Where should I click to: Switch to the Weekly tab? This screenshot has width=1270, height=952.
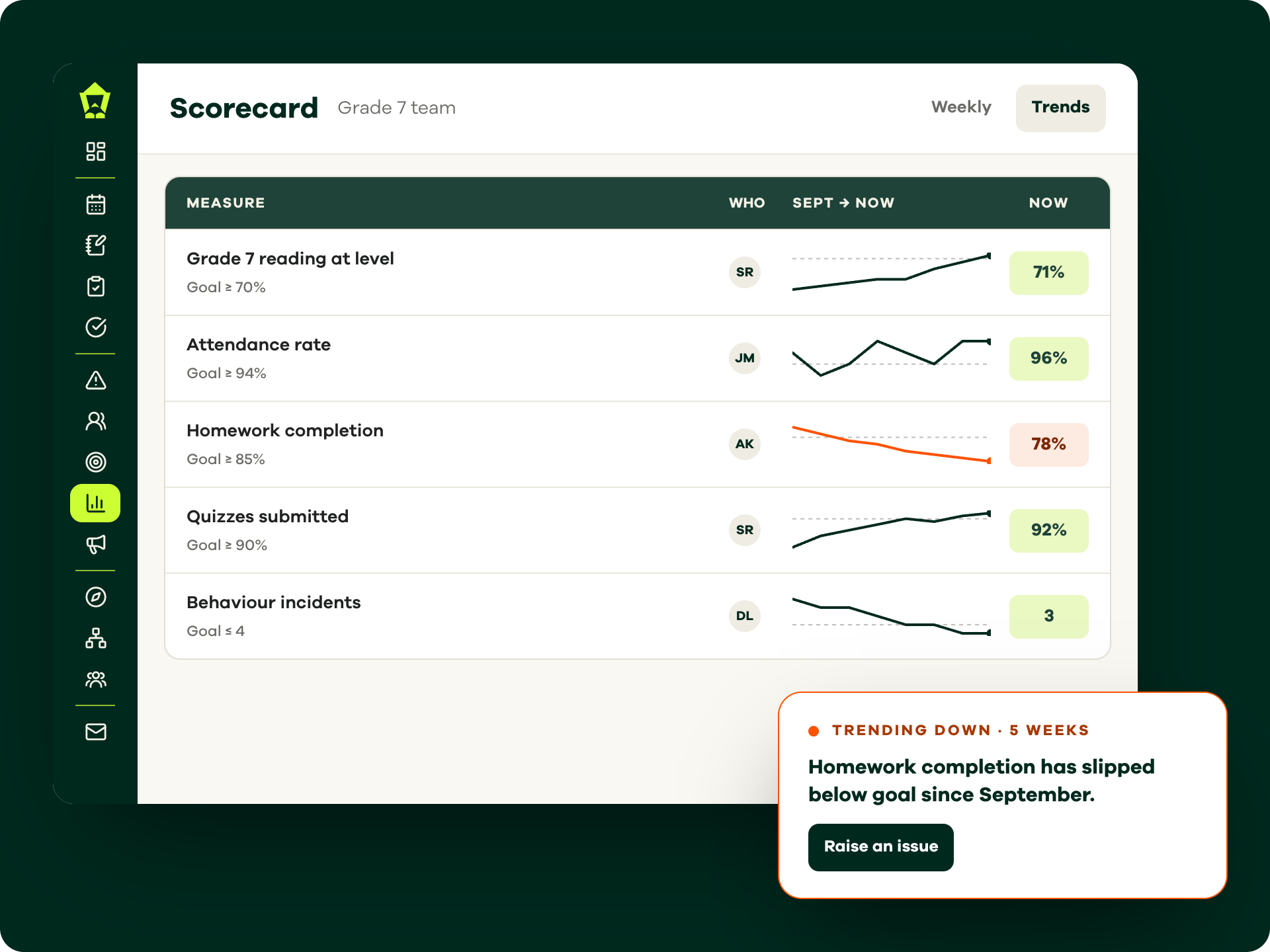[961, 107]
